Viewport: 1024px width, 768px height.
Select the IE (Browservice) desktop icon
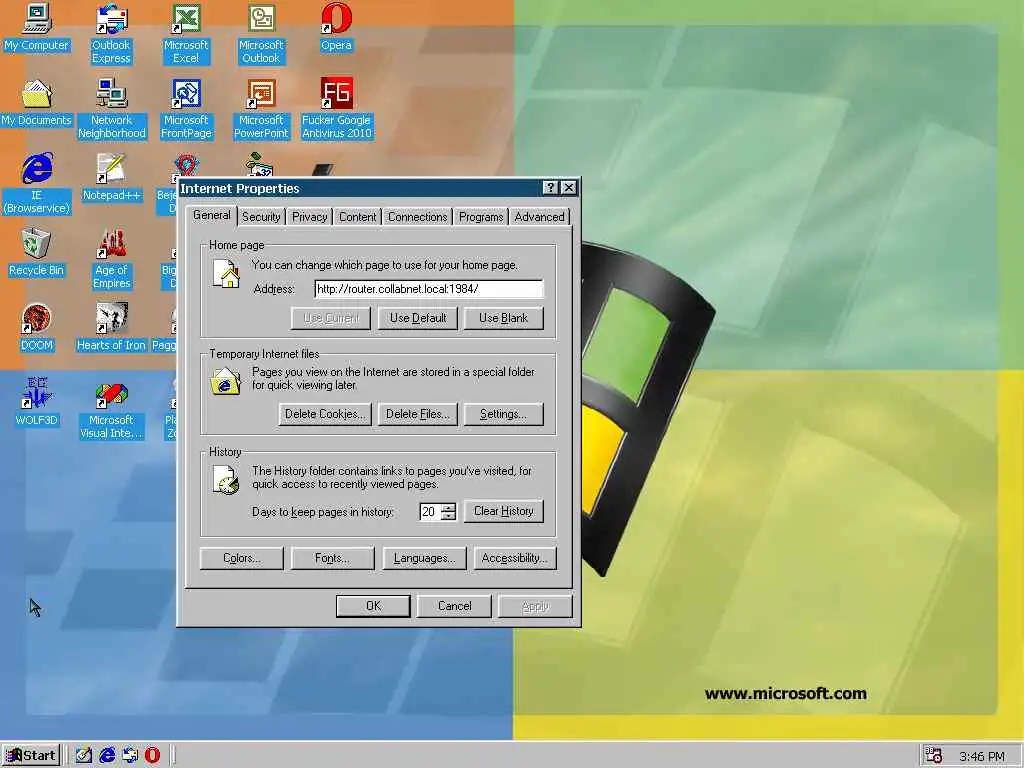[37, 184]
